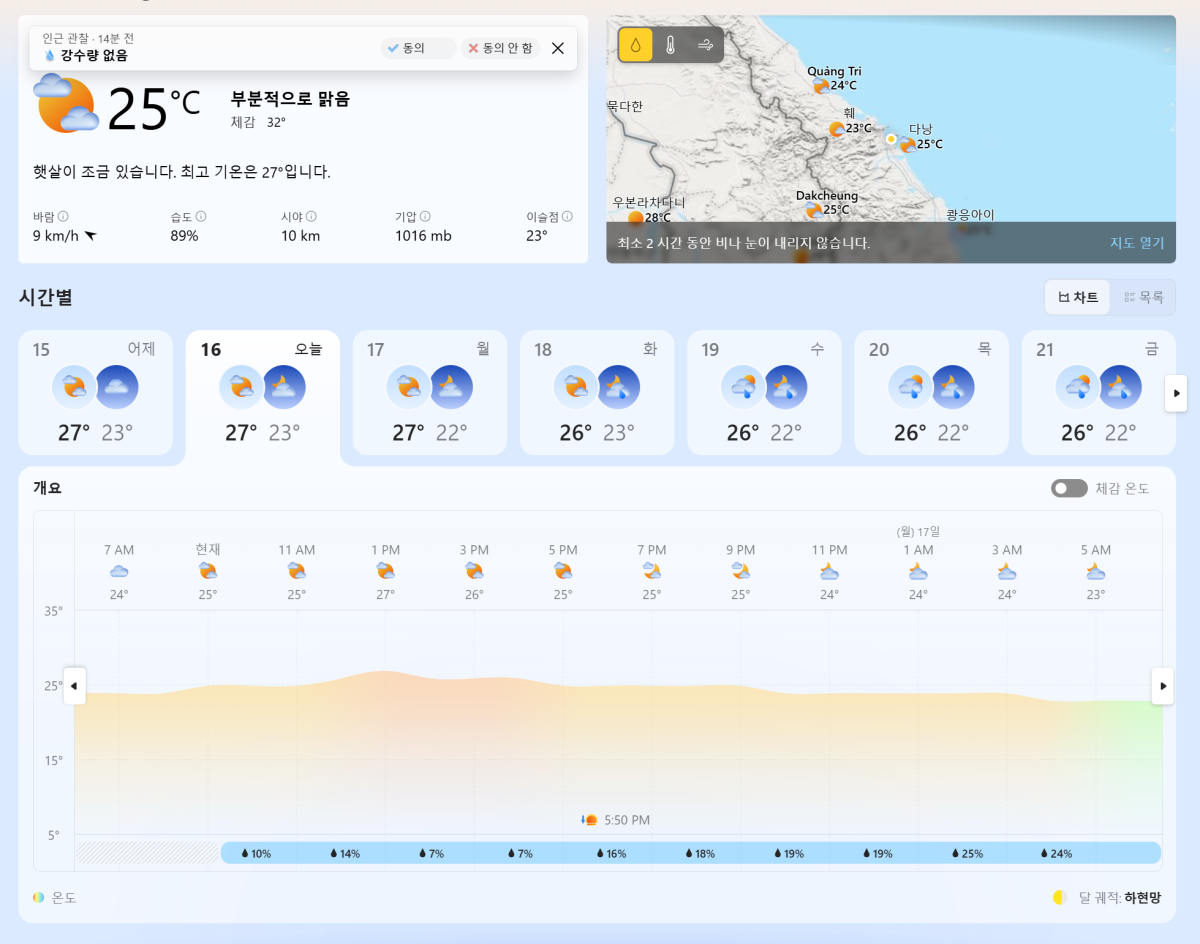Select day card 21 금
The image size is (1200, 944).
pos(1098,392)
